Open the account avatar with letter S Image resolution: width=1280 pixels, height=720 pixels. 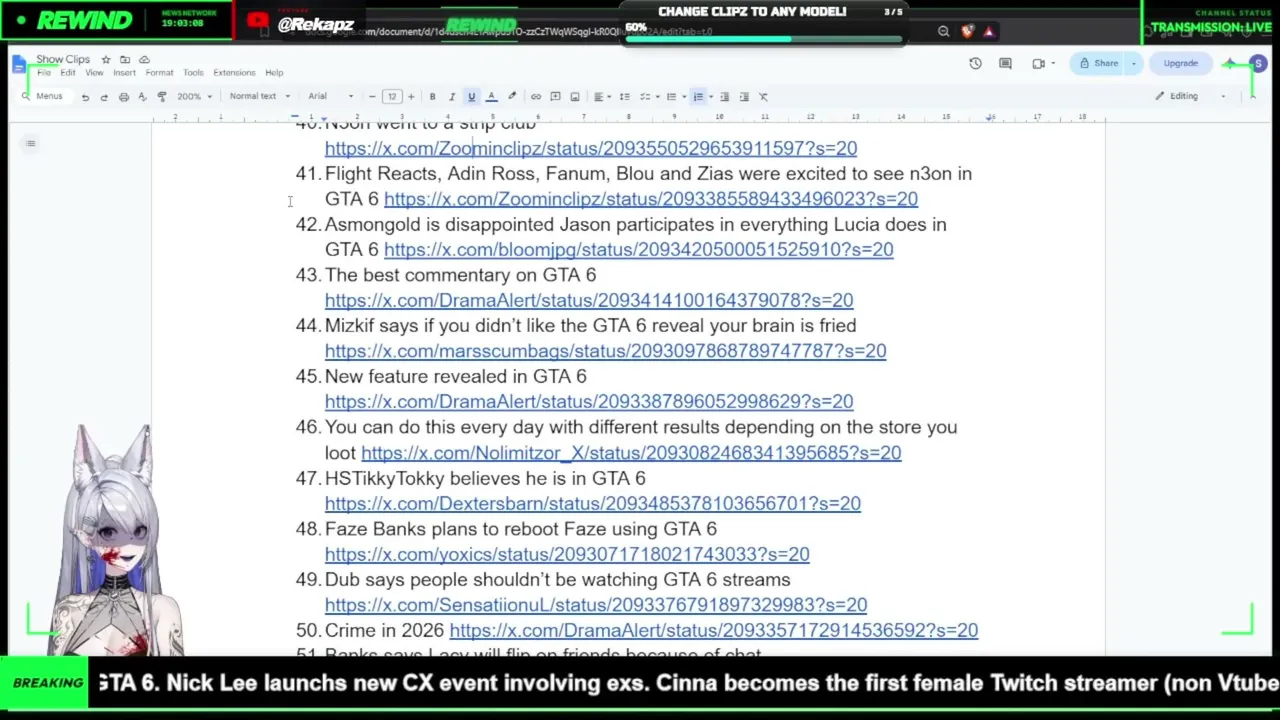point(1258,64)
